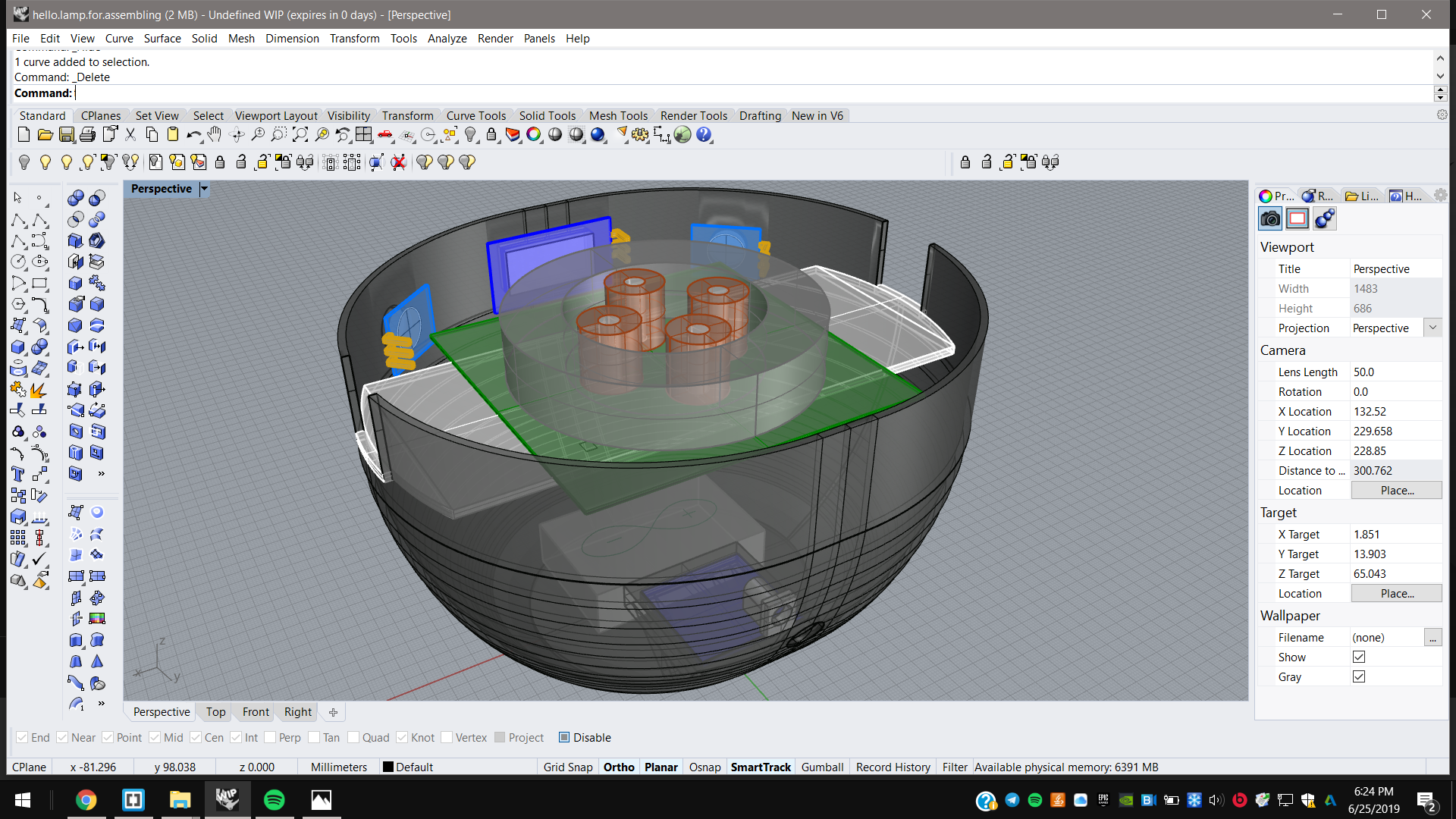
Task: Click the Help question mark icon
Action: click(x=704, y=135)
